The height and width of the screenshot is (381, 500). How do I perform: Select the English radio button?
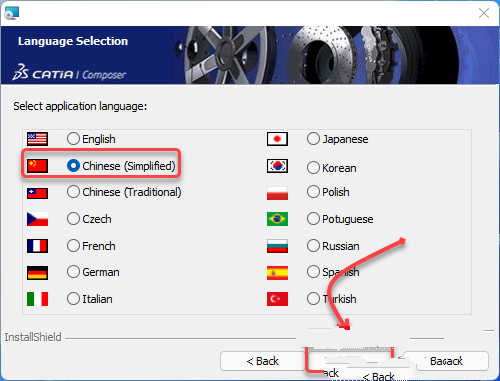[x=73, y=139]
